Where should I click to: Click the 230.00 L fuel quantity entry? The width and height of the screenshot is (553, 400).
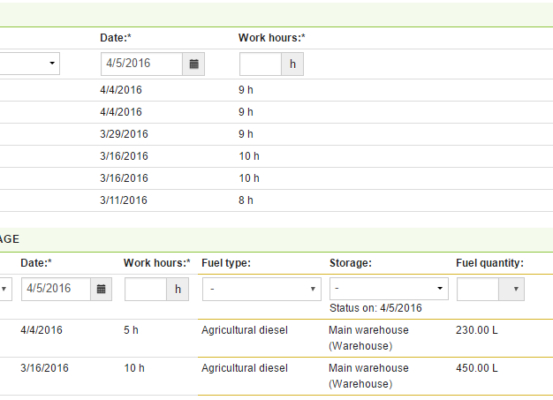476,330
